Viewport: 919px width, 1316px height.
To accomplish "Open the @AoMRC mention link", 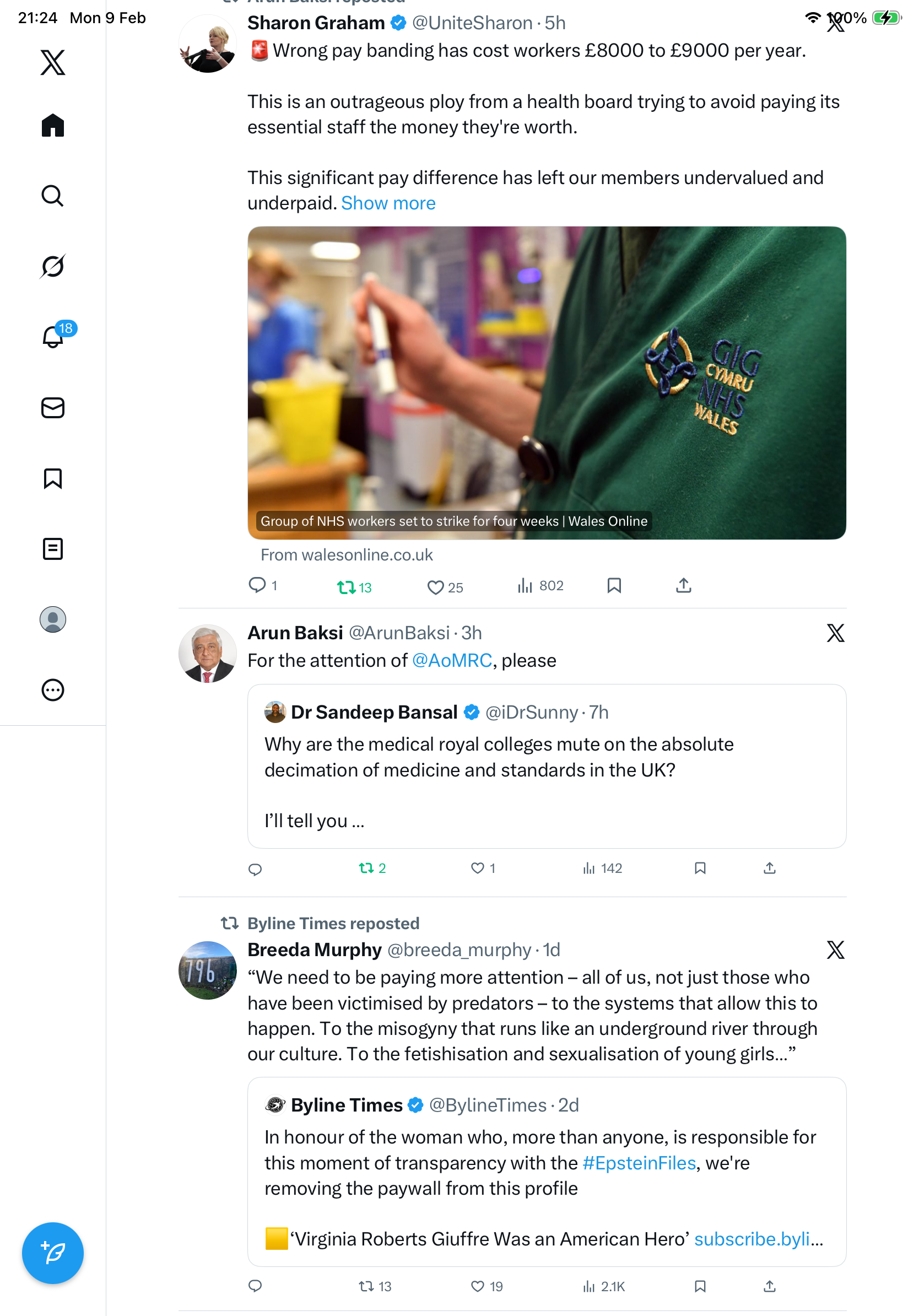I will [x=451, y=660].
